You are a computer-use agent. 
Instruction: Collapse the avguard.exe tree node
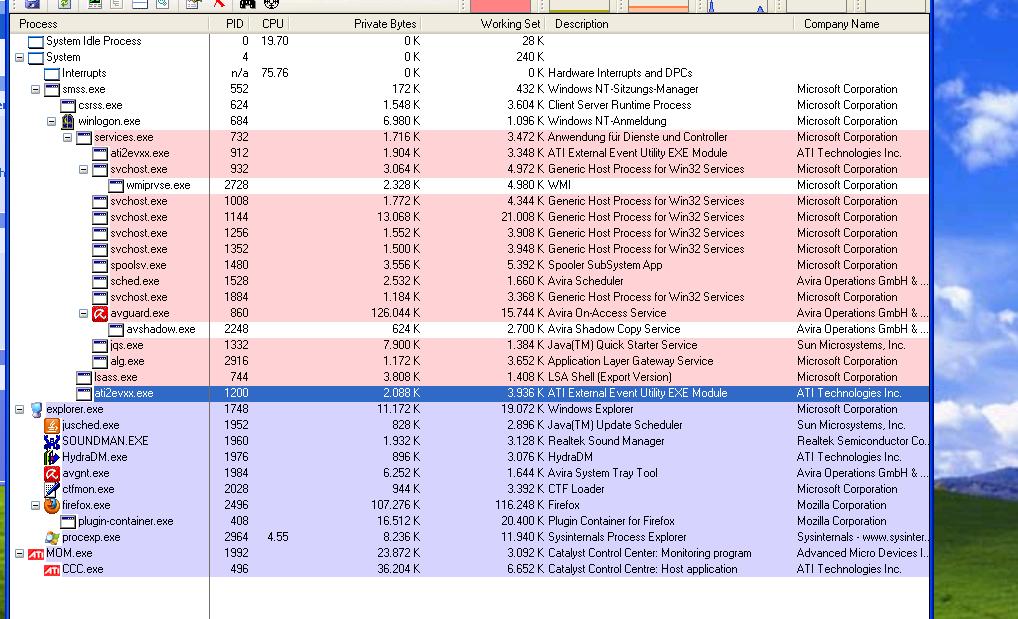click(x=83, y=313)
